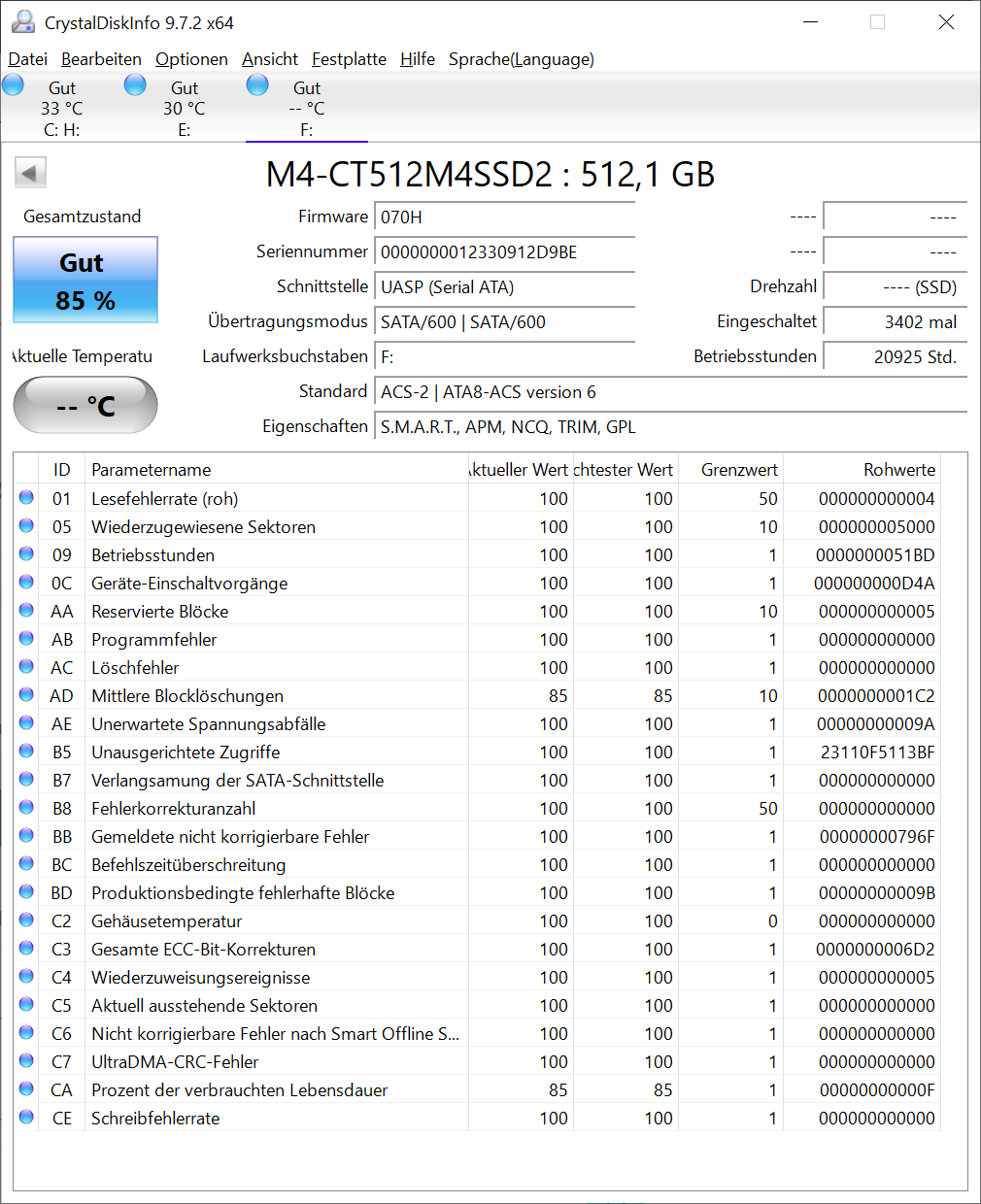
Task: Click the Standard field ACS-2
Action: click(670, 391)
